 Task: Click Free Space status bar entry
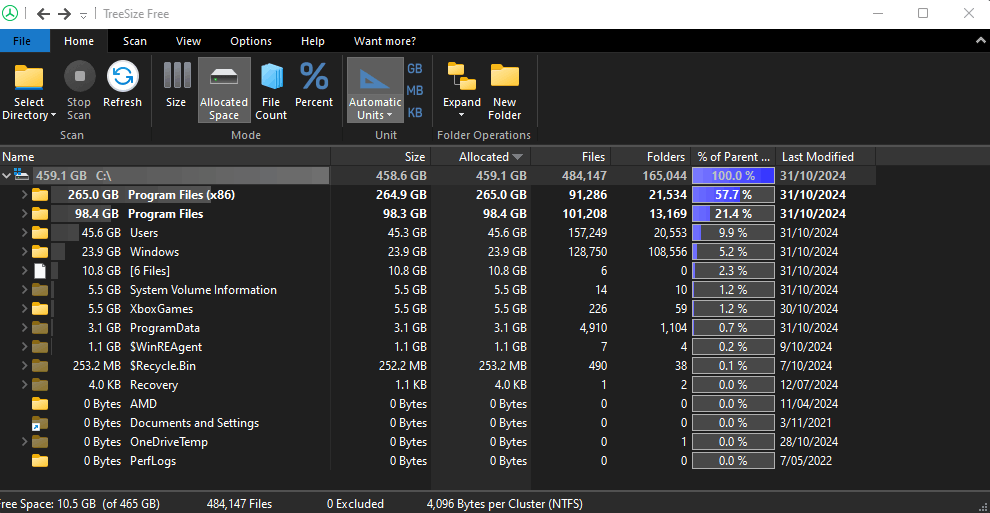[x=80, y=504]
